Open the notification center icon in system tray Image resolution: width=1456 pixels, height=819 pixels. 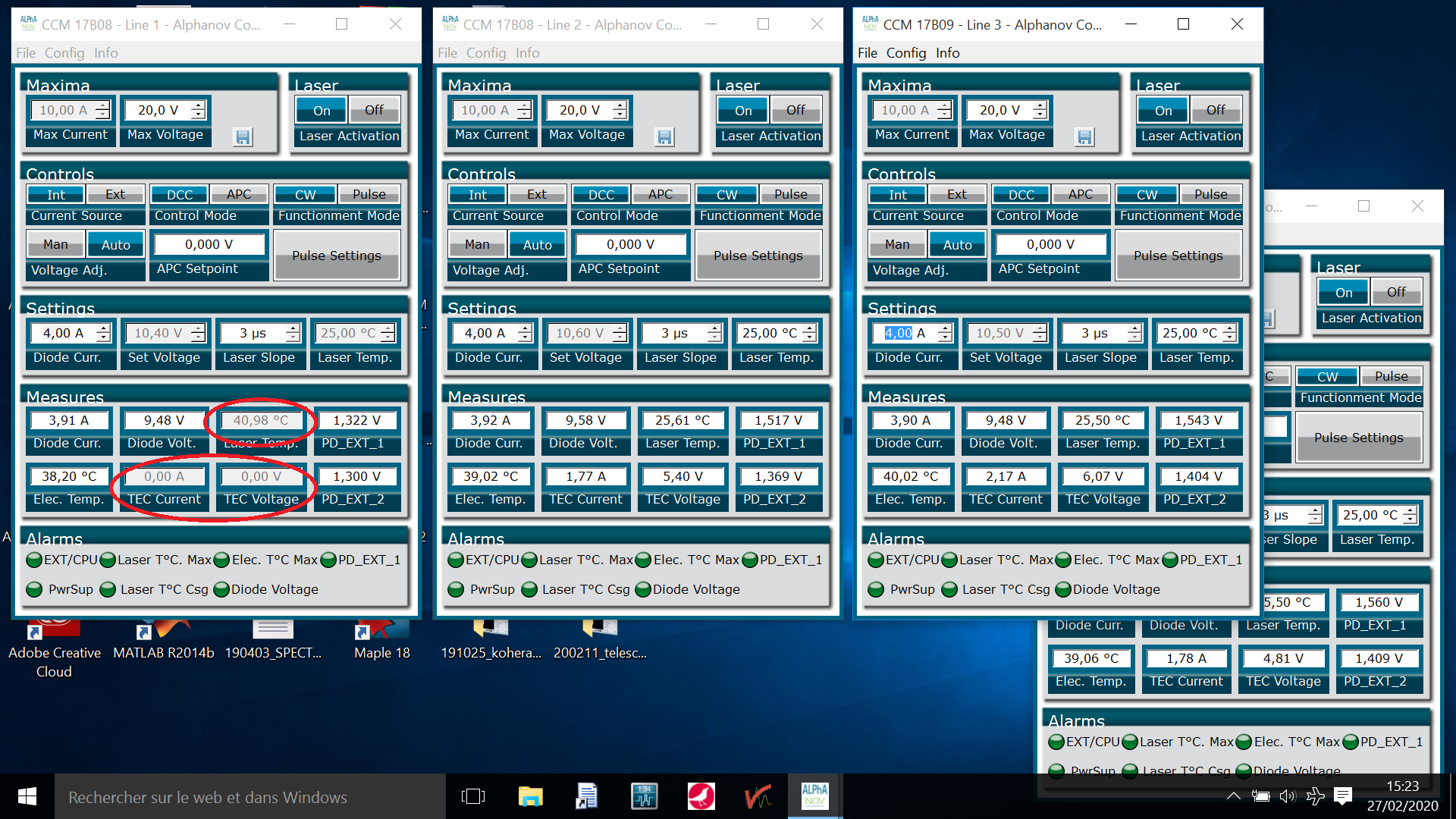pos(1343,795)
